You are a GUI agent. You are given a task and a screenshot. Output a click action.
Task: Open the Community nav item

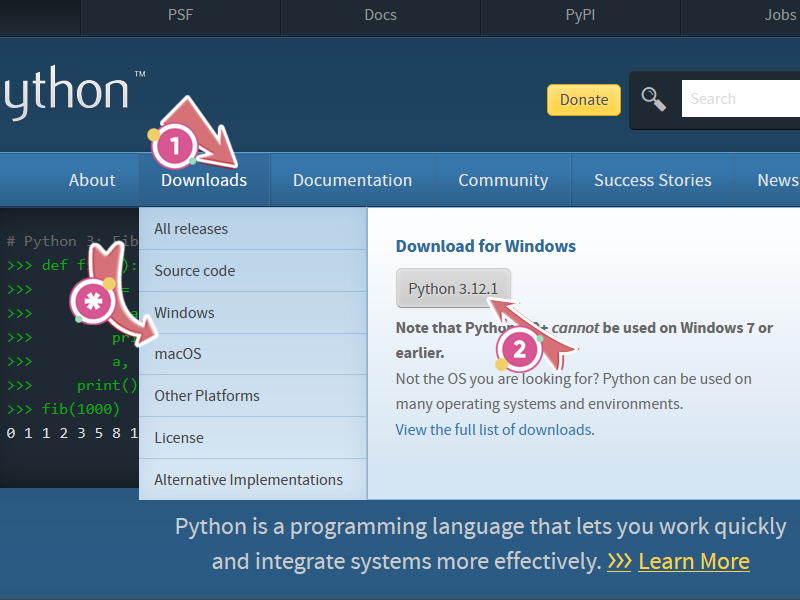503,180
